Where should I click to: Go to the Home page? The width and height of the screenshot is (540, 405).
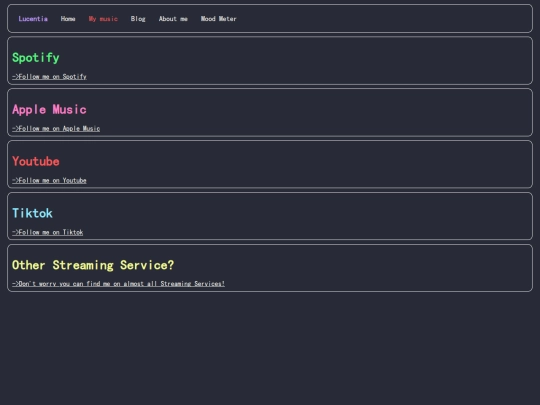tap(68, 19)
